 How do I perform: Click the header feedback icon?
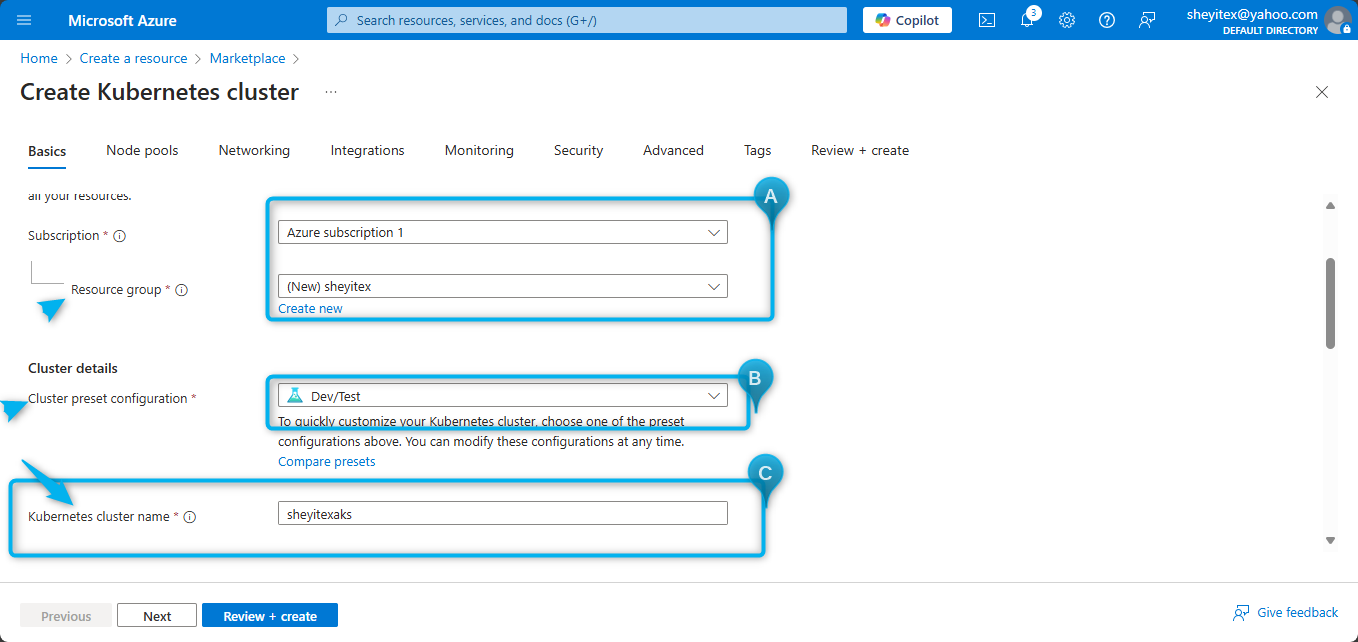1147,20
